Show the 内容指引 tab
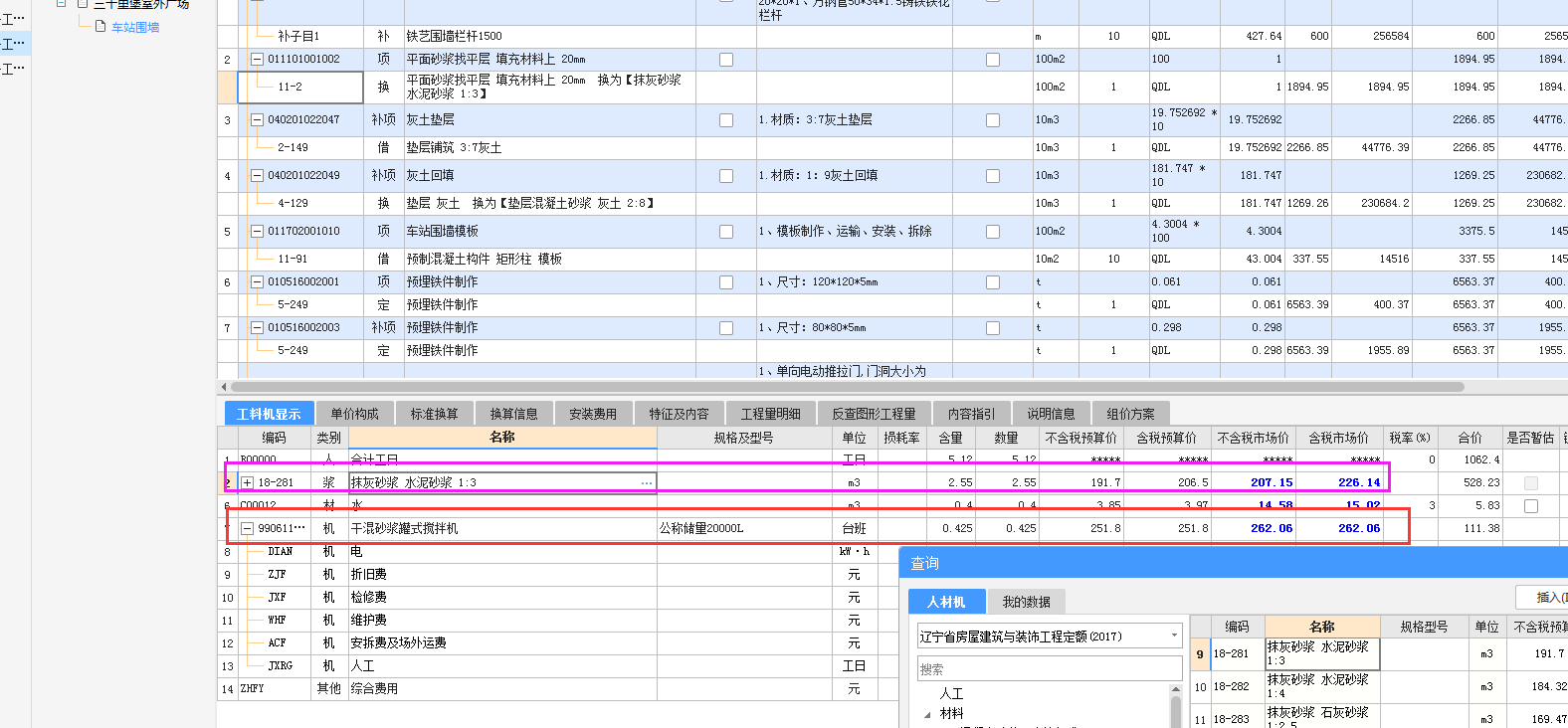 point(972,414)
